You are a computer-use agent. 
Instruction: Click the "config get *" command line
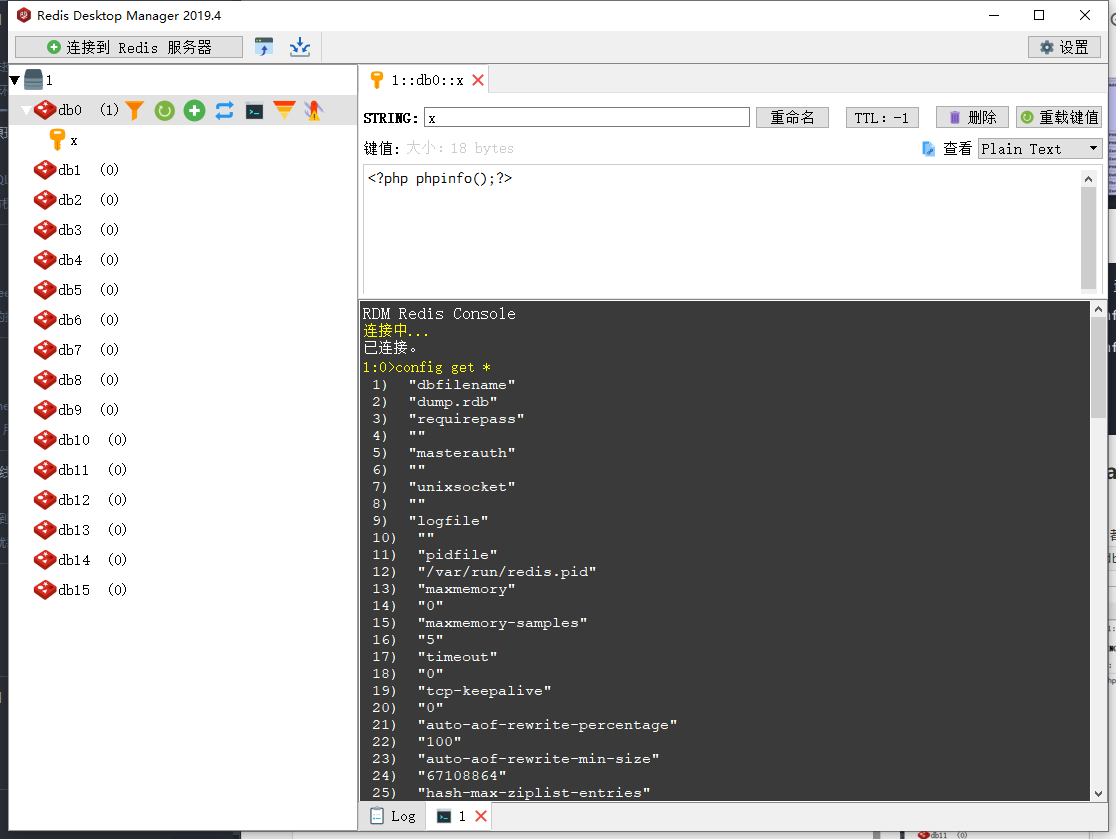(x=443, y=367)
